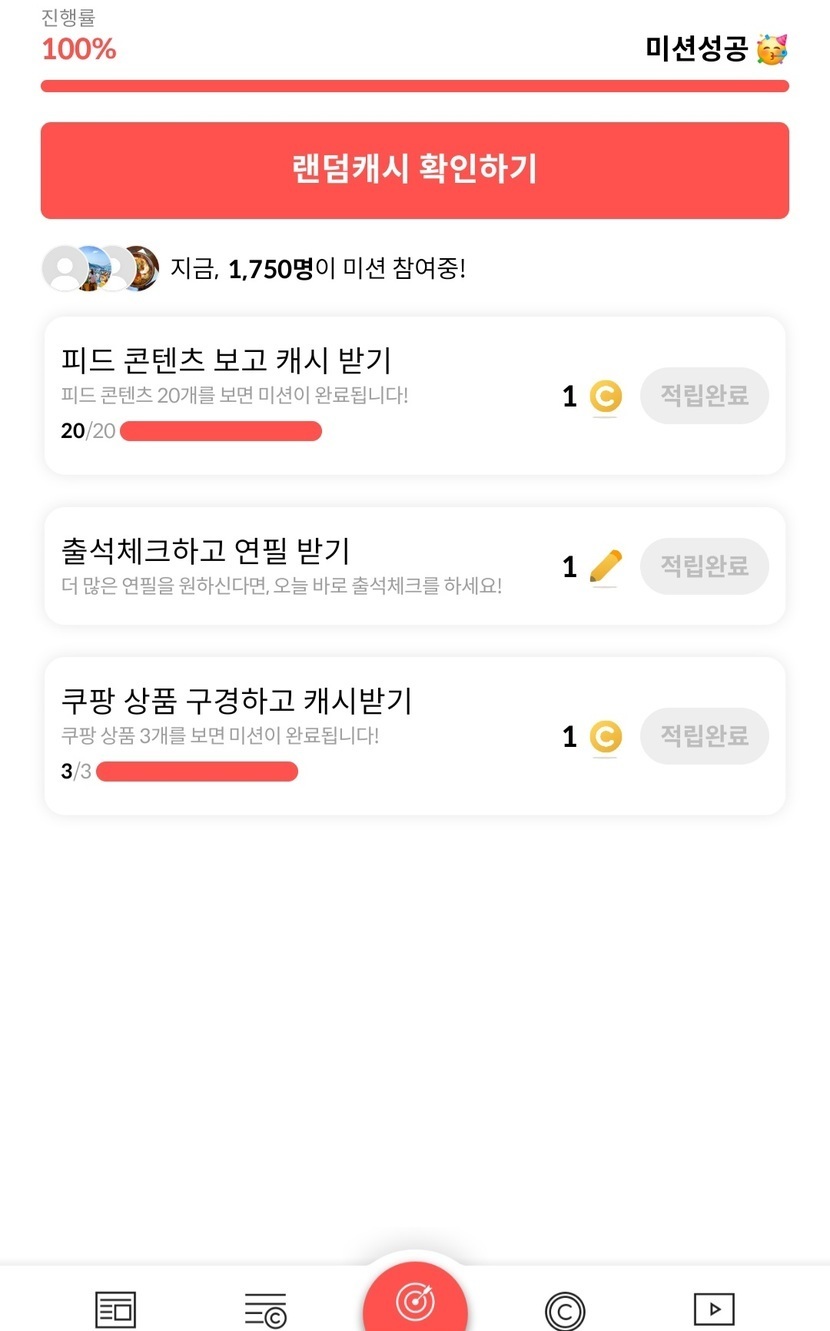Screen dimensions: 830x1331
Task: Click the 3/3 Coupang progress bar
Action: click(x=197, y=772)
